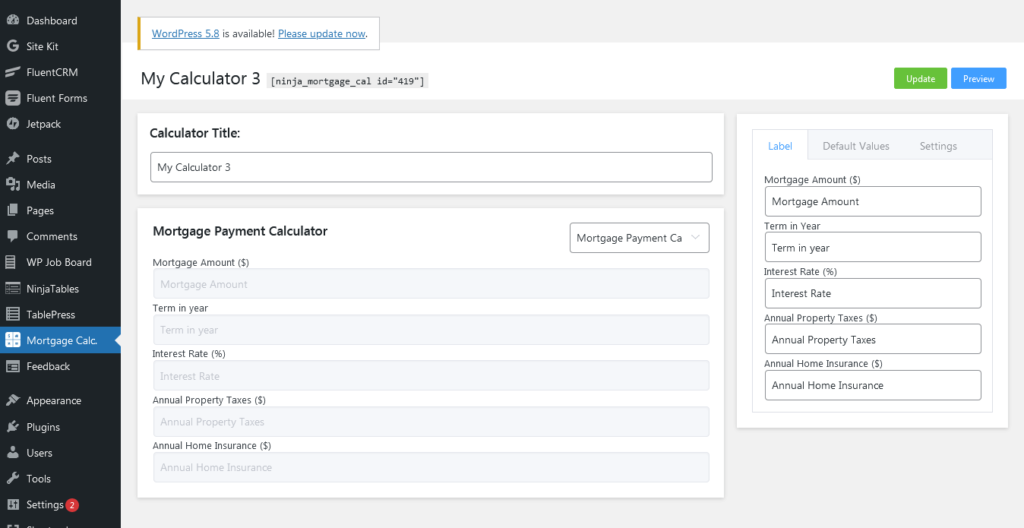Click the green Update button
The width and height of the screenshot is (1024, 528).
920,78
